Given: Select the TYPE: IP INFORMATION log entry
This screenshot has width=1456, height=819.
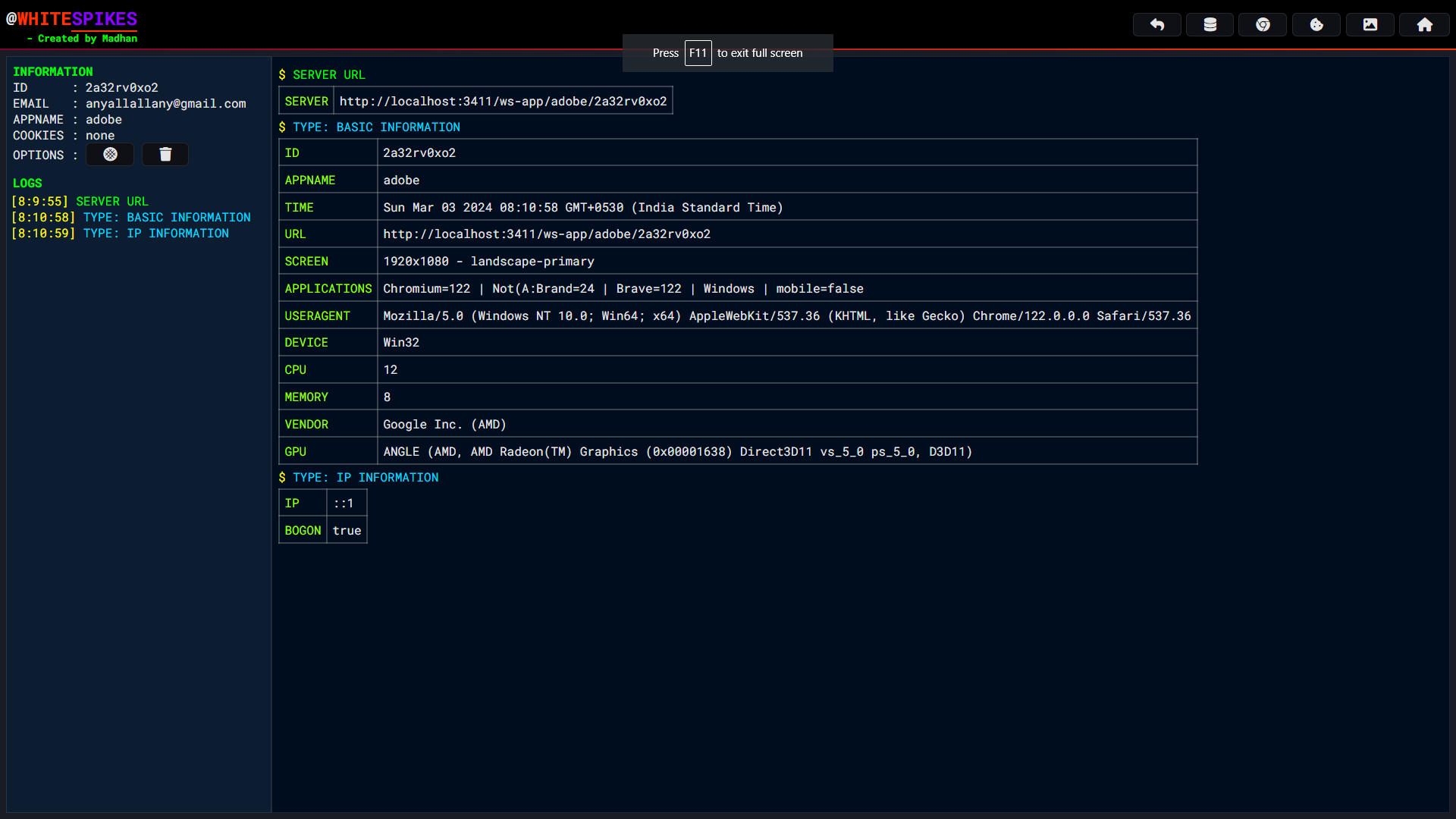Looking at the screenshot, I should click(x=155, y=234).
